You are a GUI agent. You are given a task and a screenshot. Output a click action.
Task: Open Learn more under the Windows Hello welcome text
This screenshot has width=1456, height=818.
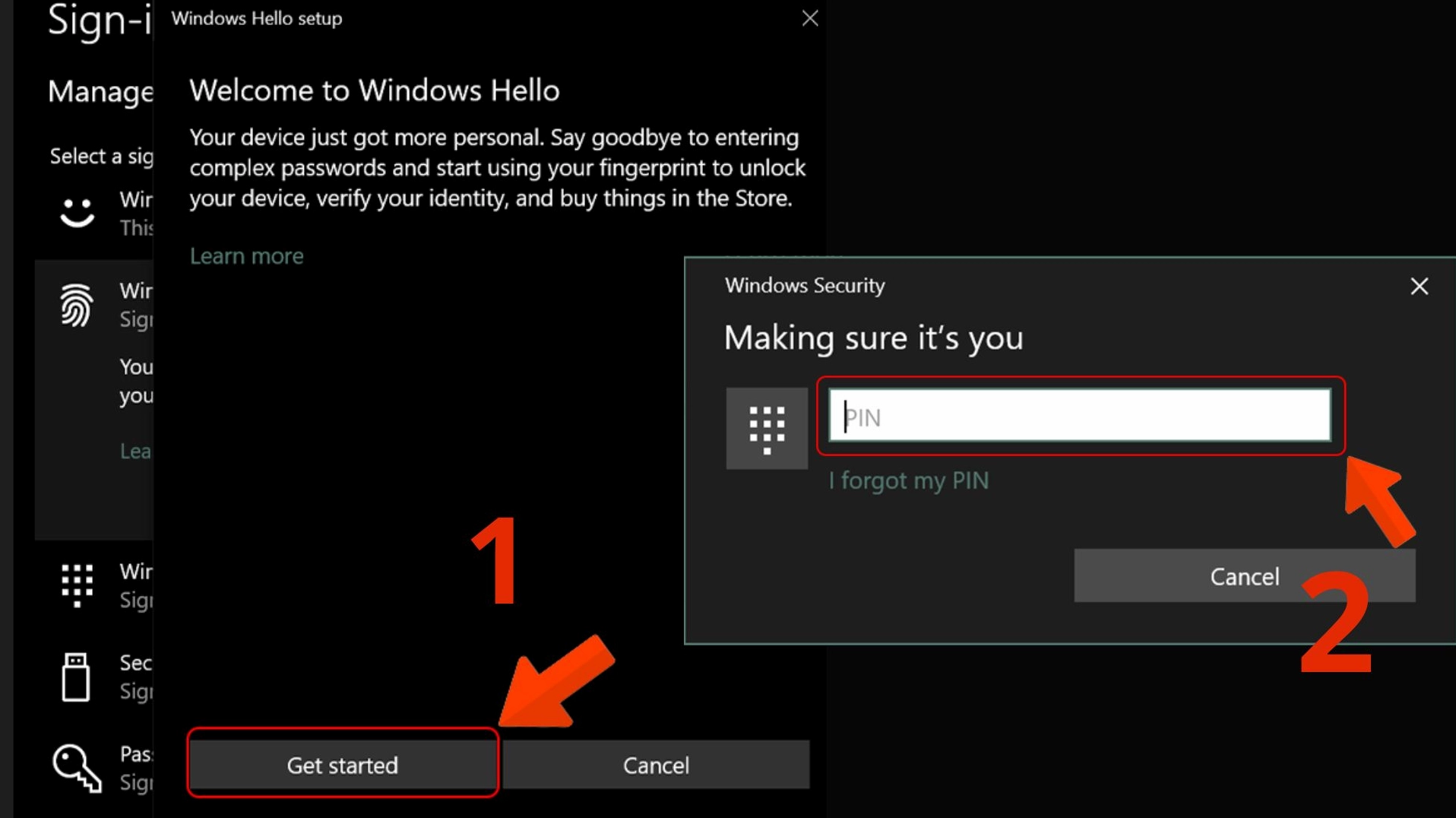246,256
